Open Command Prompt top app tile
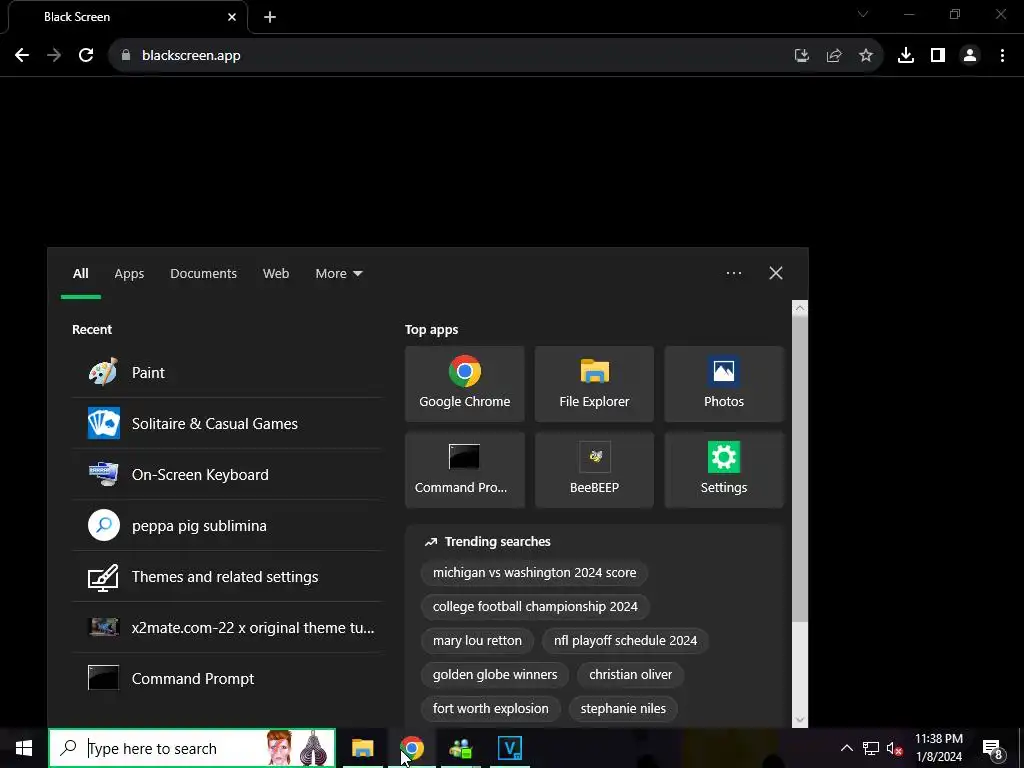The height and width of the screenshot is (768, 1024). coord(464,470)
